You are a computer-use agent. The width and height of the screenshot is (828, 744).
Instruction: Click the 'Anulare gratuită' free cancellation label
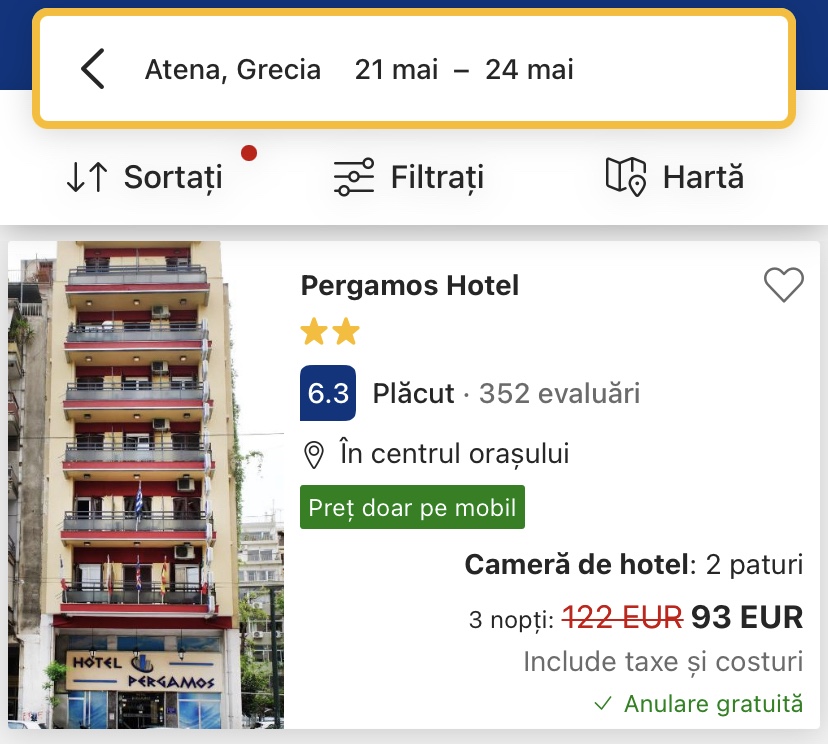712,704
